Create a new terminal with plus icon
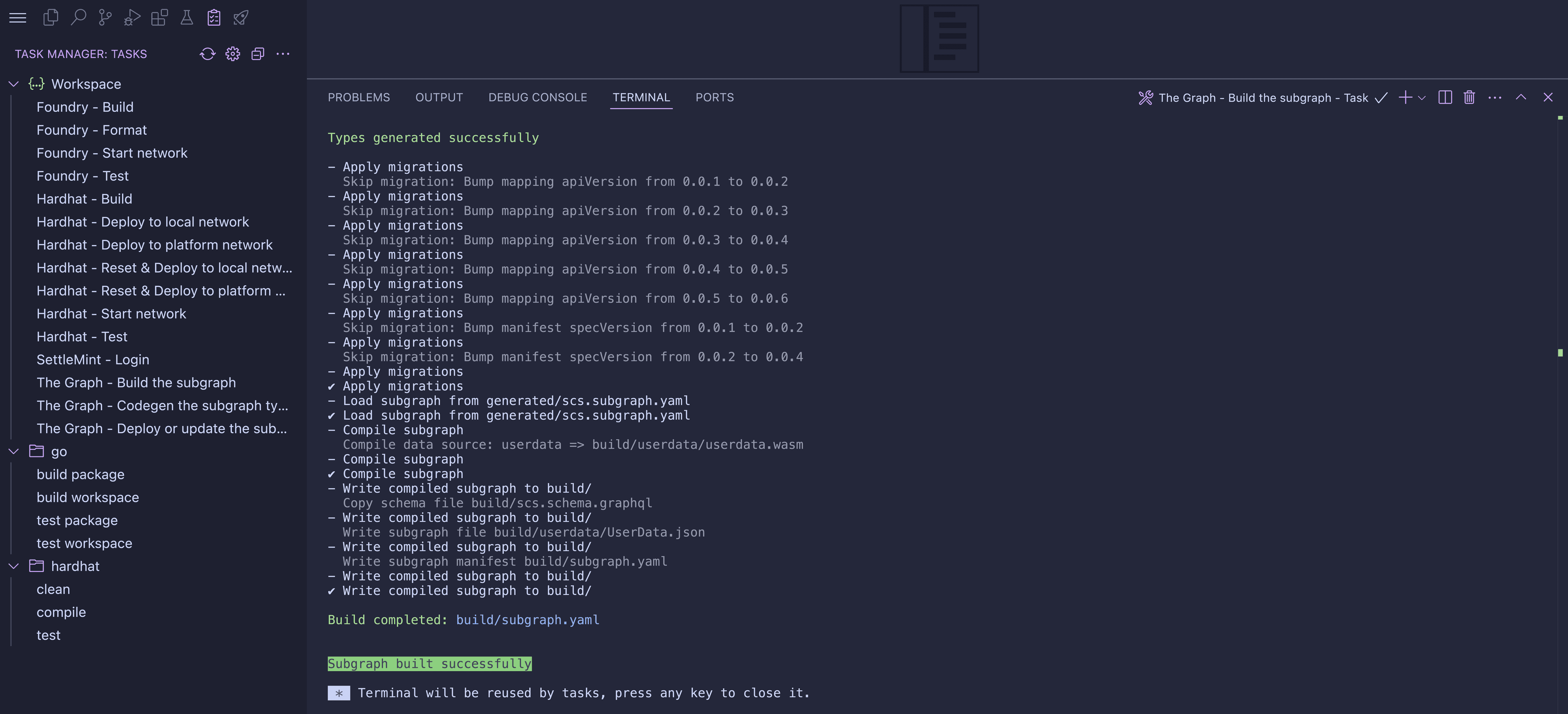The height and width of the screenshot is (714, 1568). (1405, 98)
